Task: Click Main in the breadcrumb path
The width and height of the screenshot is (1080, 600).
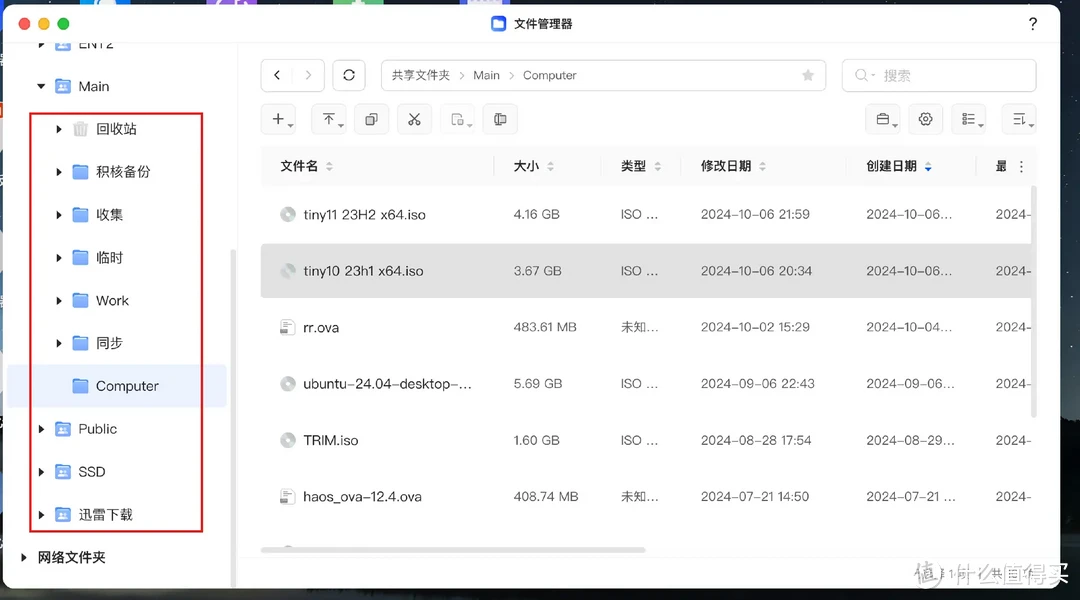Action: [x=486, y=74]
